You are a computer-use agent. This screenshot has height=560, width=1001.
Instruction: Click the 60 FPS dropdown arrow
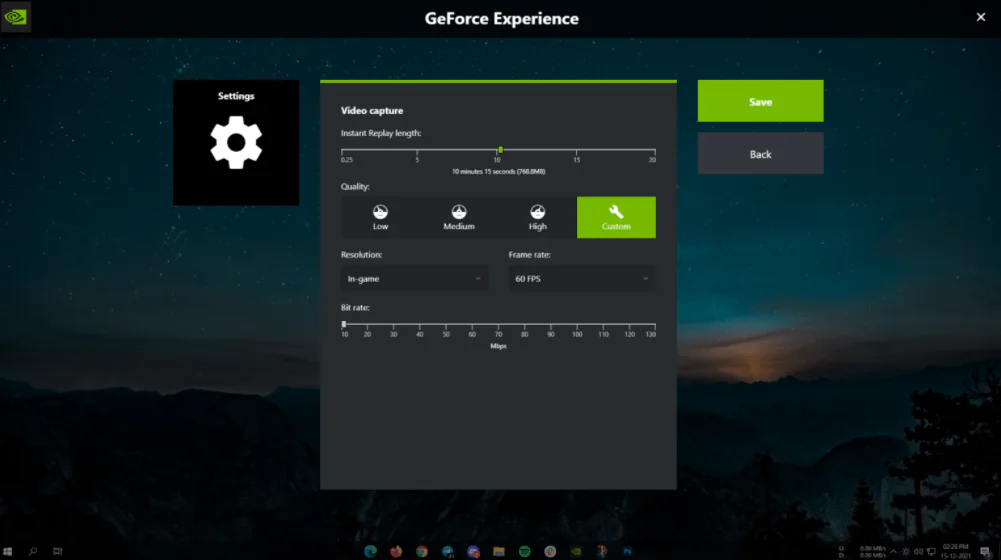tap(646, 278)
